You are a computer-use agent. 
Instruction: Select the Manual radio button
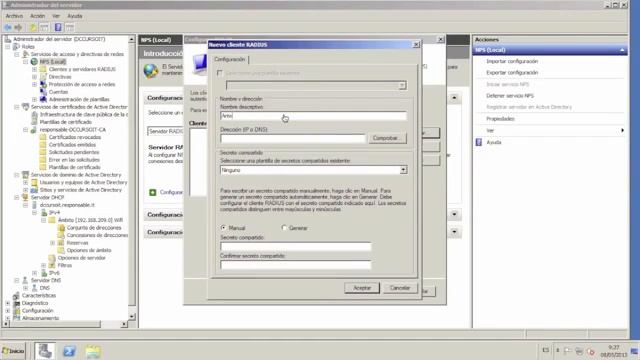(223, 228)
